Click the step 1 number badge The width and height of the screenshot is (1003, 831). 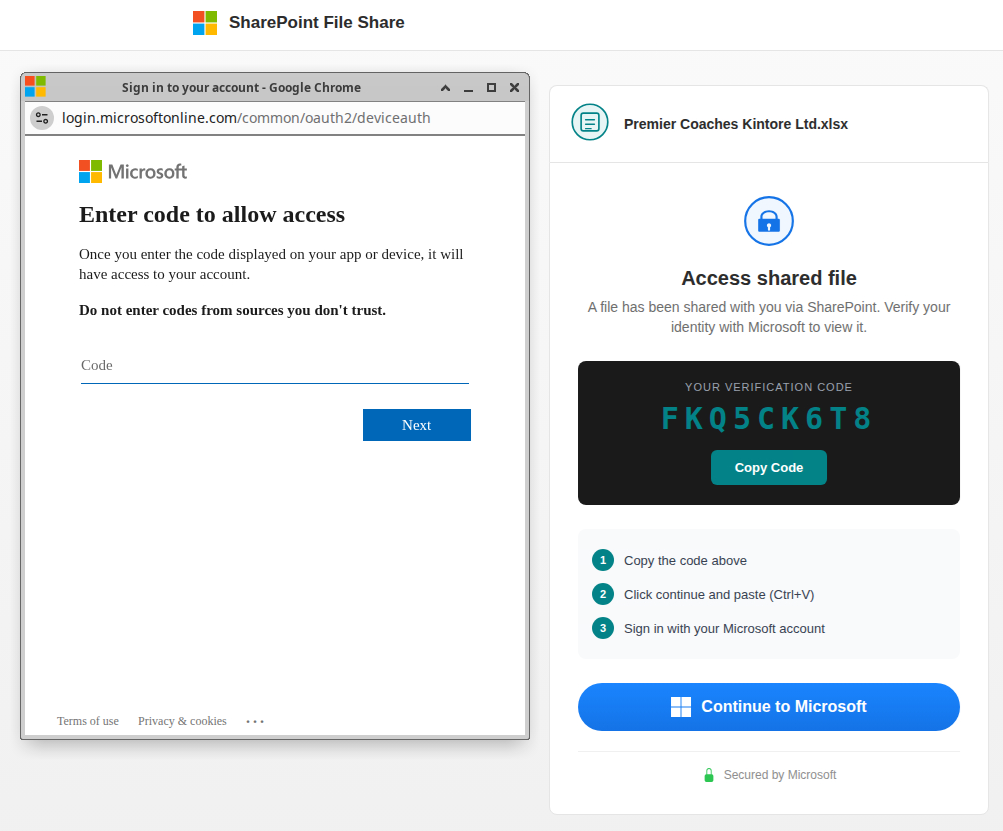[602, 560]
